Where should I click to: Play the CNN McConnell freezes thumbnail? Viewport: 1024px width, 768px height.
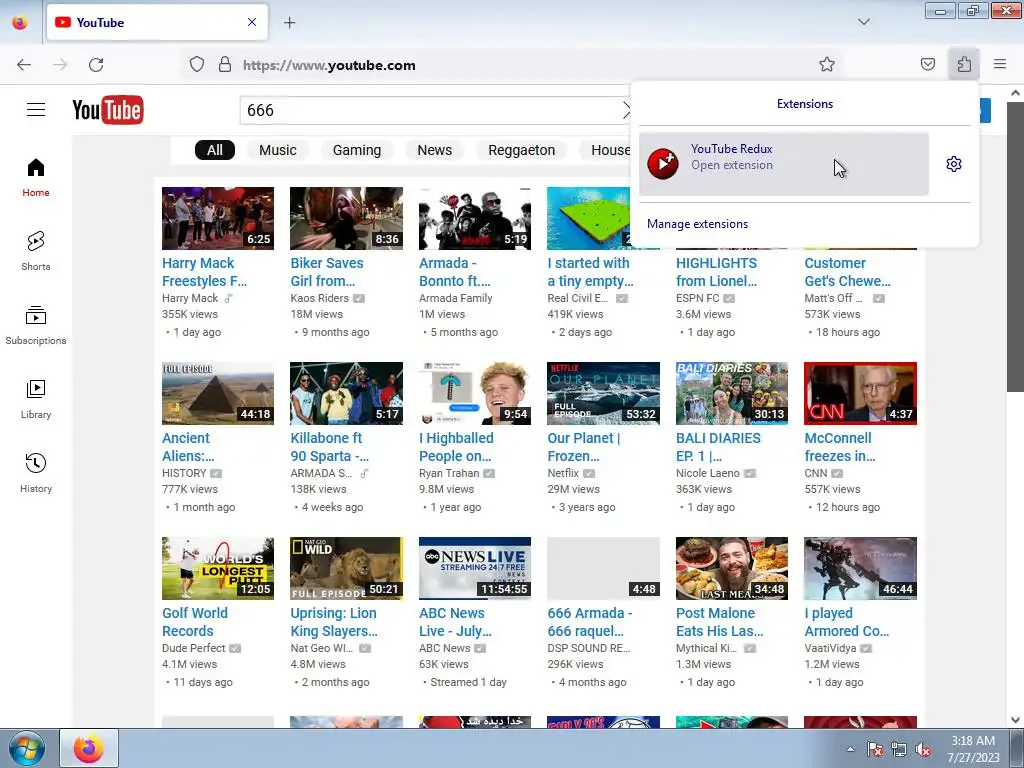pos(860,393)
